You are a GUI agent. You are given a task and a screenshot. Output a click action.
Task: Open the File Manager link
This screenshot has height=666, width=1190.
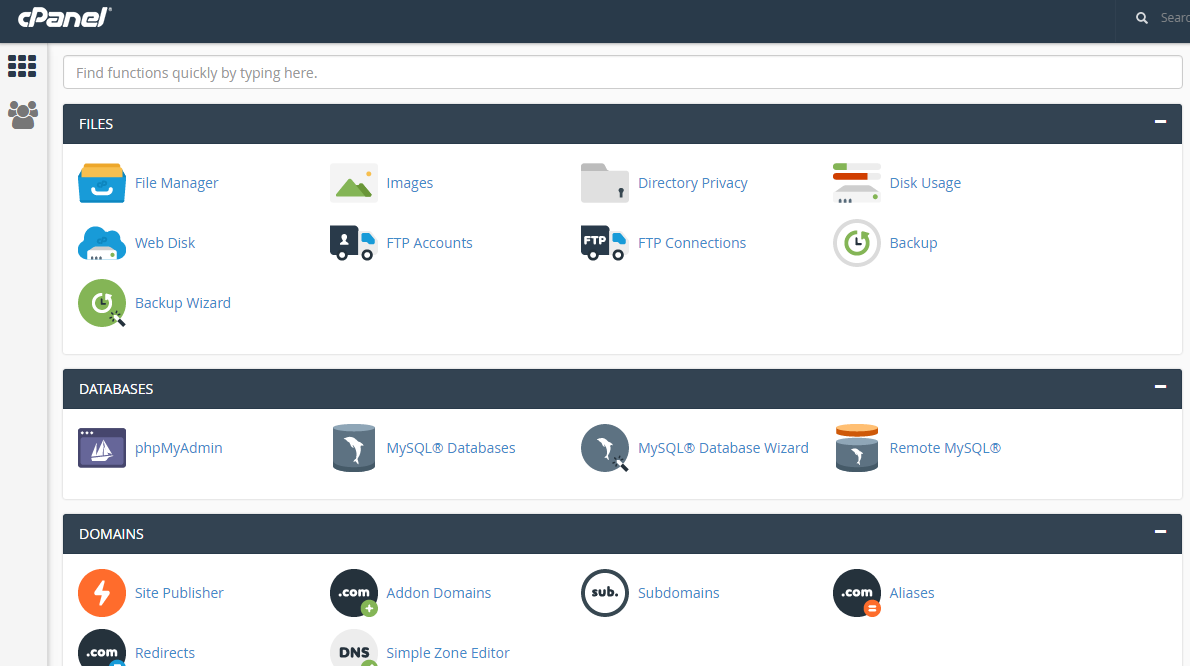point(176,183)
